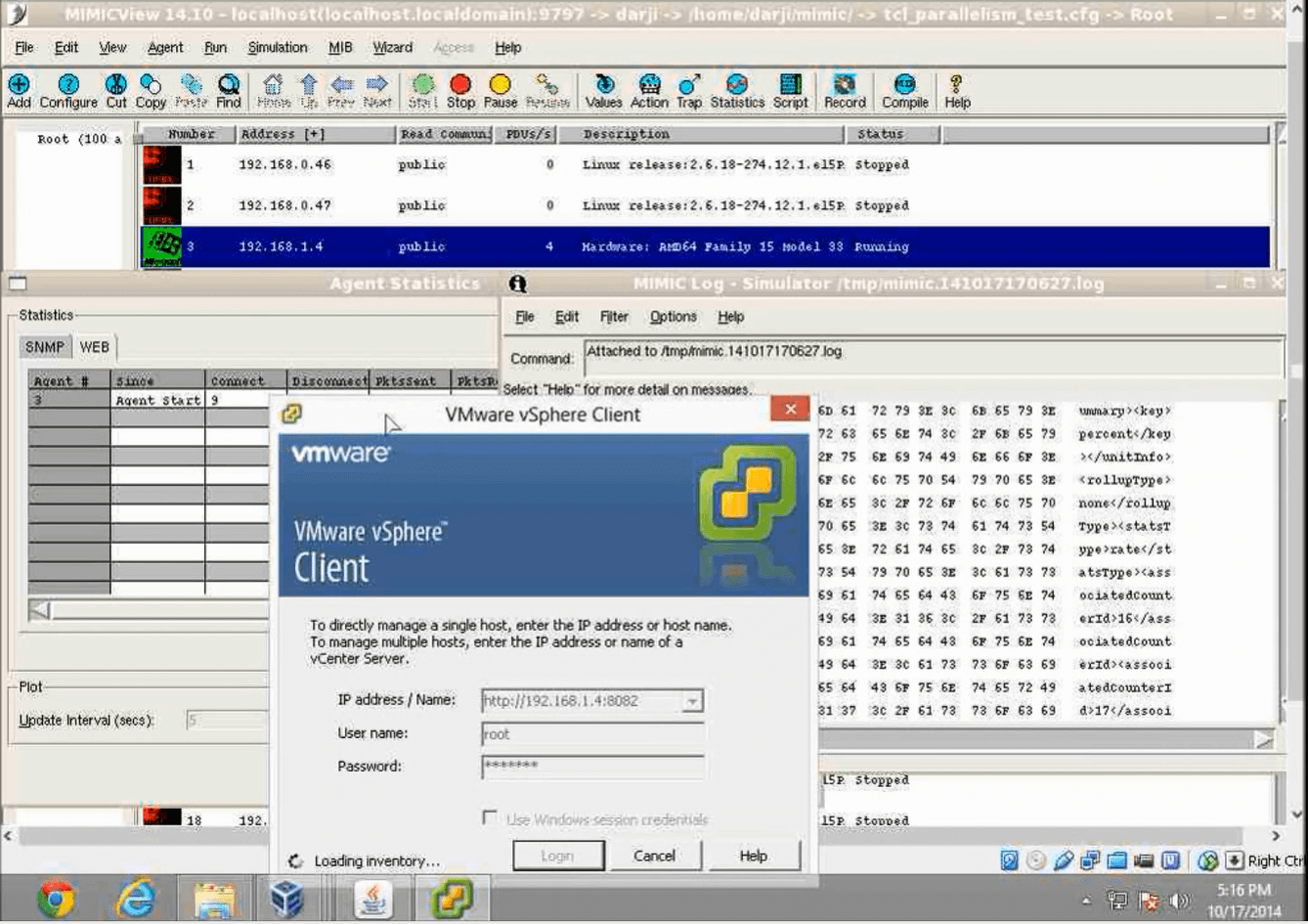
Task: Click the Password field
Action: point(592,767)
